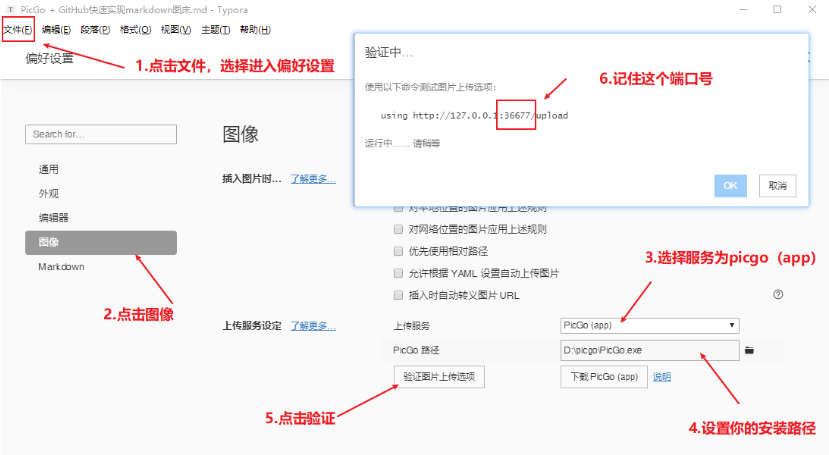Click the 上传服务 label
The height and width of the screenshot is (455, 829).
(x=411, y=326)
